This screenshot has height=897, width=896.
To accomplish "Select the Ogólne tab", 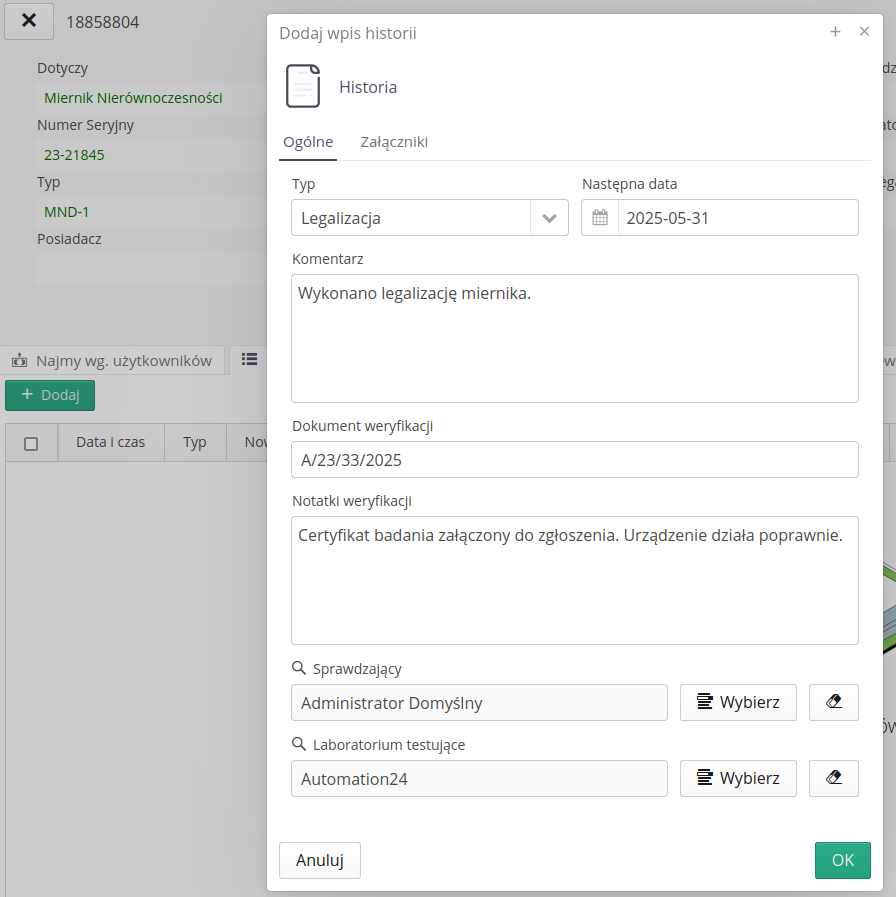I will [308, 142].
